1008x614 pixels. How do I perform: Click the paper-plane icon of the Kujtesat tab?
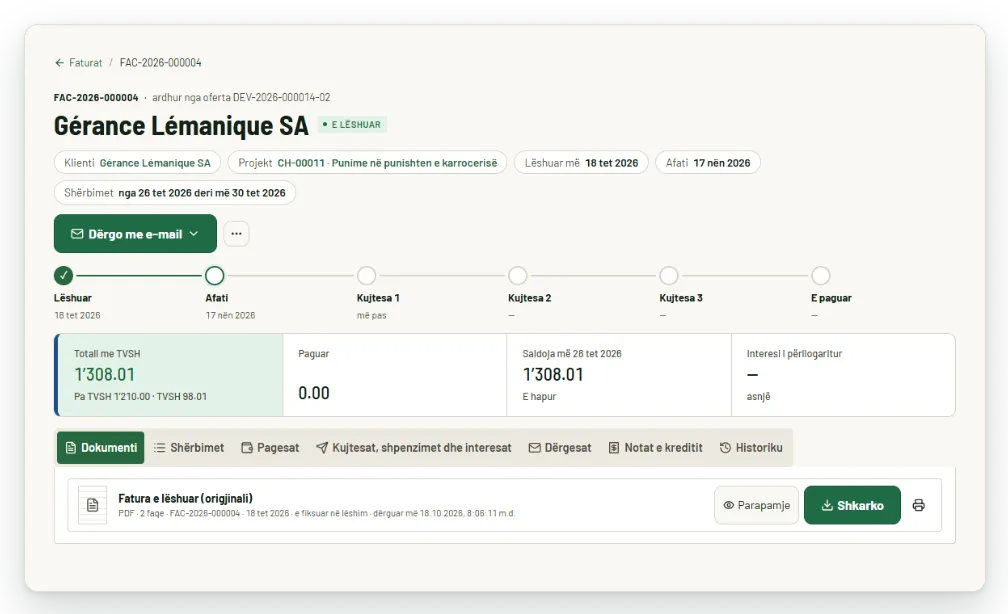tap(321, 447)
